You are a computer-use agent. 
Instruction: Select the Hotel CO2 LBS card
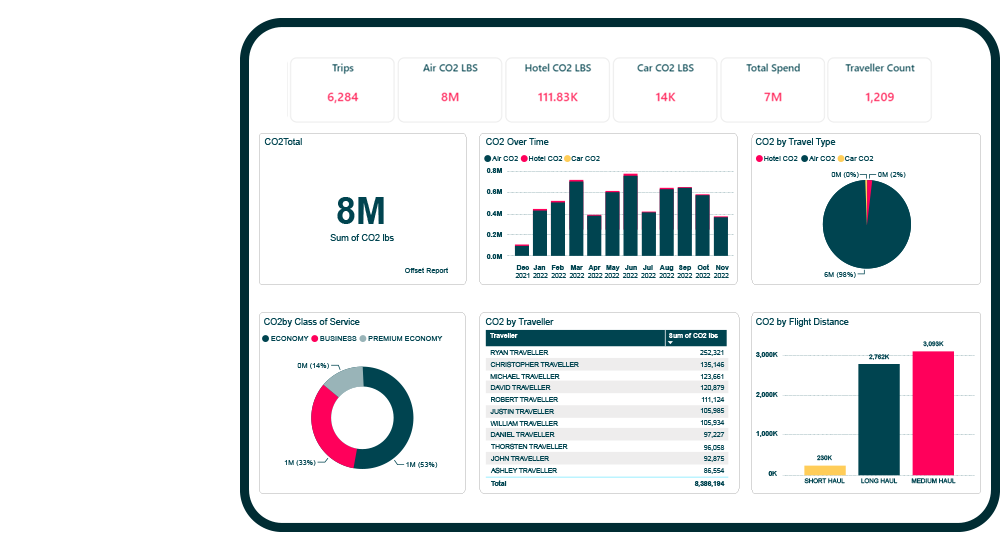[x=557, y=89]
